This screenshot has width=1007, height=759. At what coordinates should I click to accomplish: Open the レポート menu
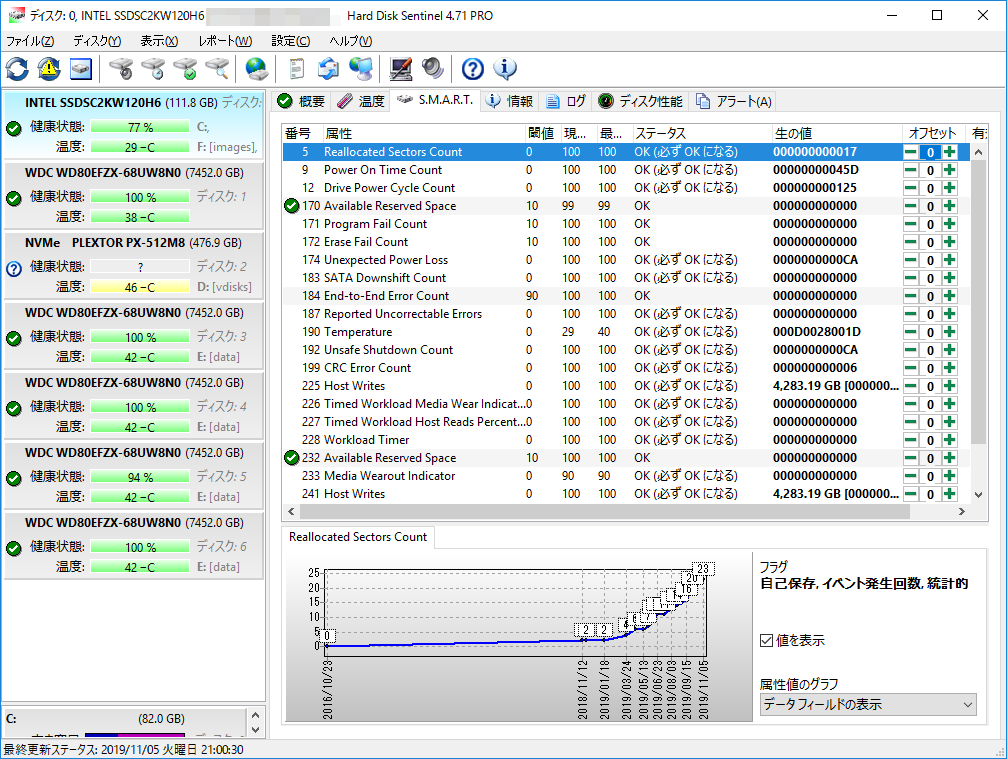[x=225, y=41]
